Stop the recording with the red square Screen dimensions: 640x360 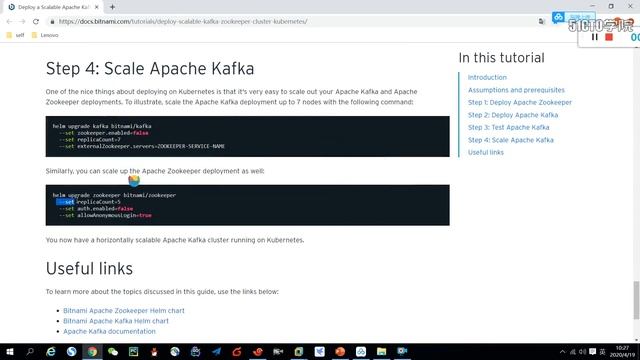click(609, 37)
